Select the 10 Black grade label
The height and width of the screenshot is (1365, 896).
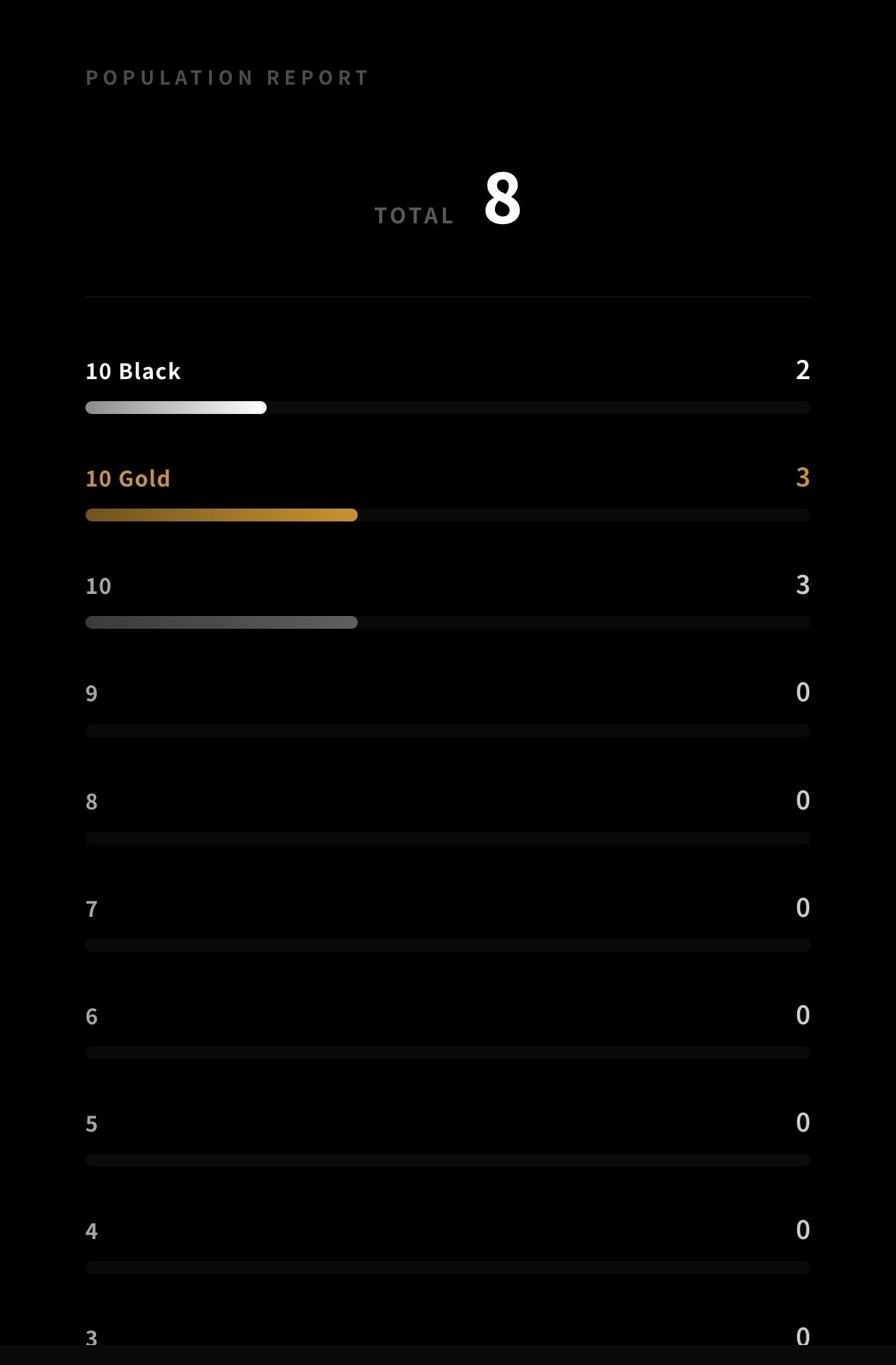[x=133, y=371]
